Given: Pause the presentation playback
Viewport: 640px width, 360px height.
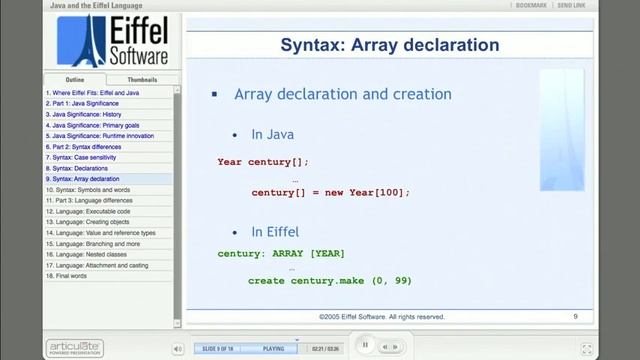Looking at the screenshot, I should (x=365, y=345).
